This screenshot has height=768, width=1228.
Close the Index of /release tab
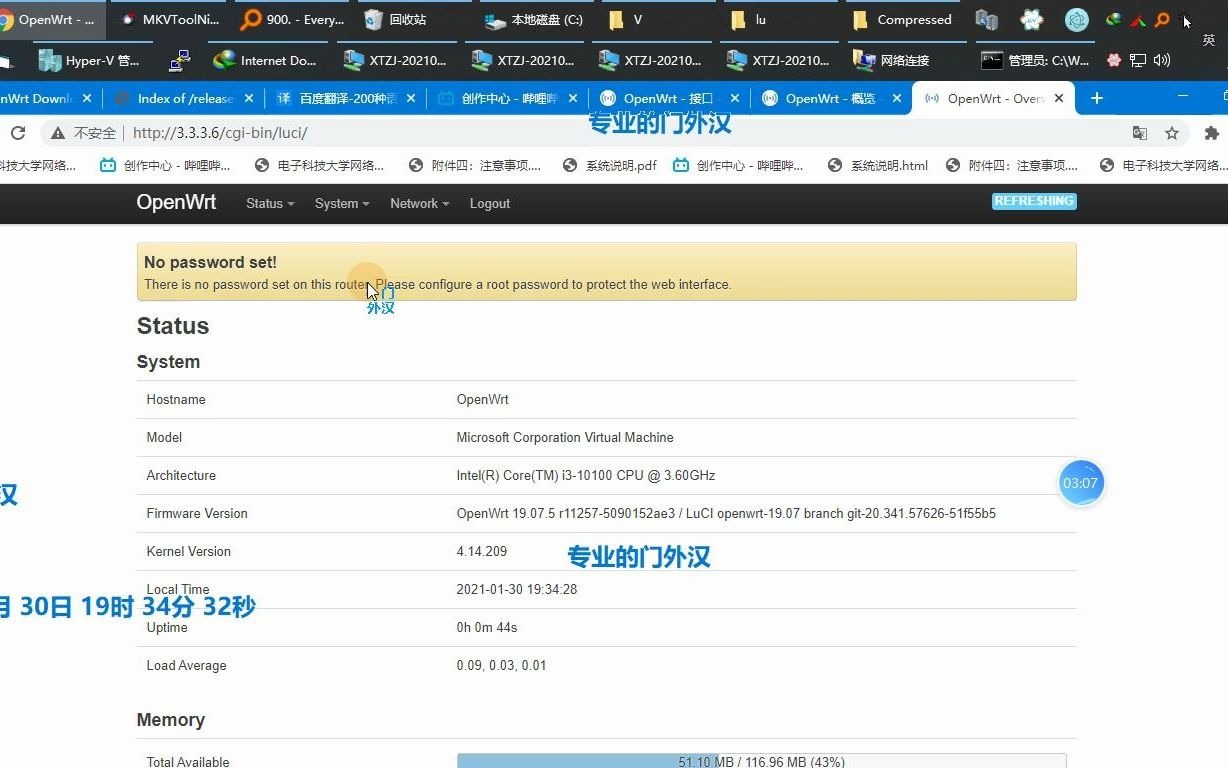click(x=248, y=98)
